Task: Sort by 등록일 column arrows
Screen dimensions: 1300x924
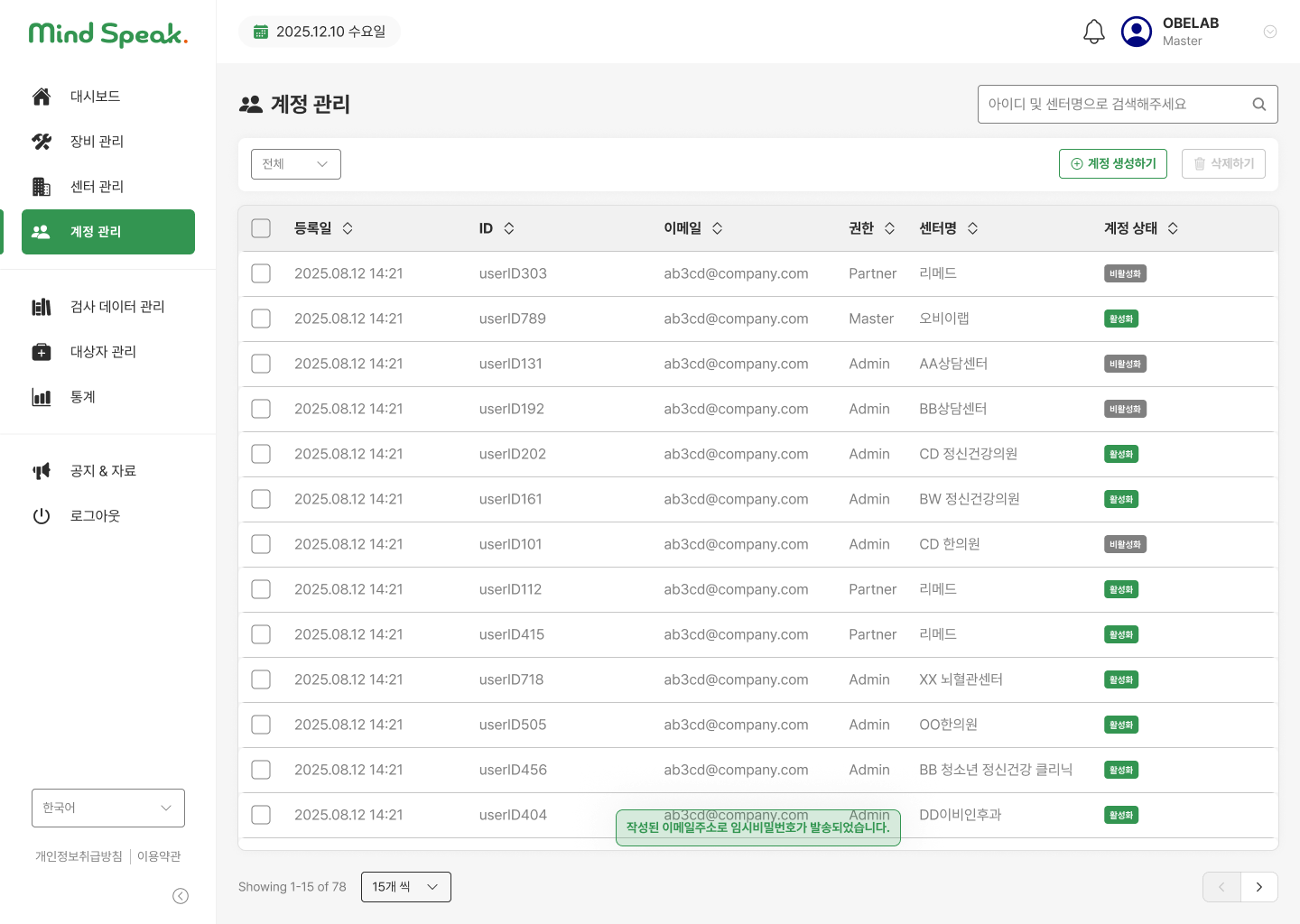Action: pos(348,228)
